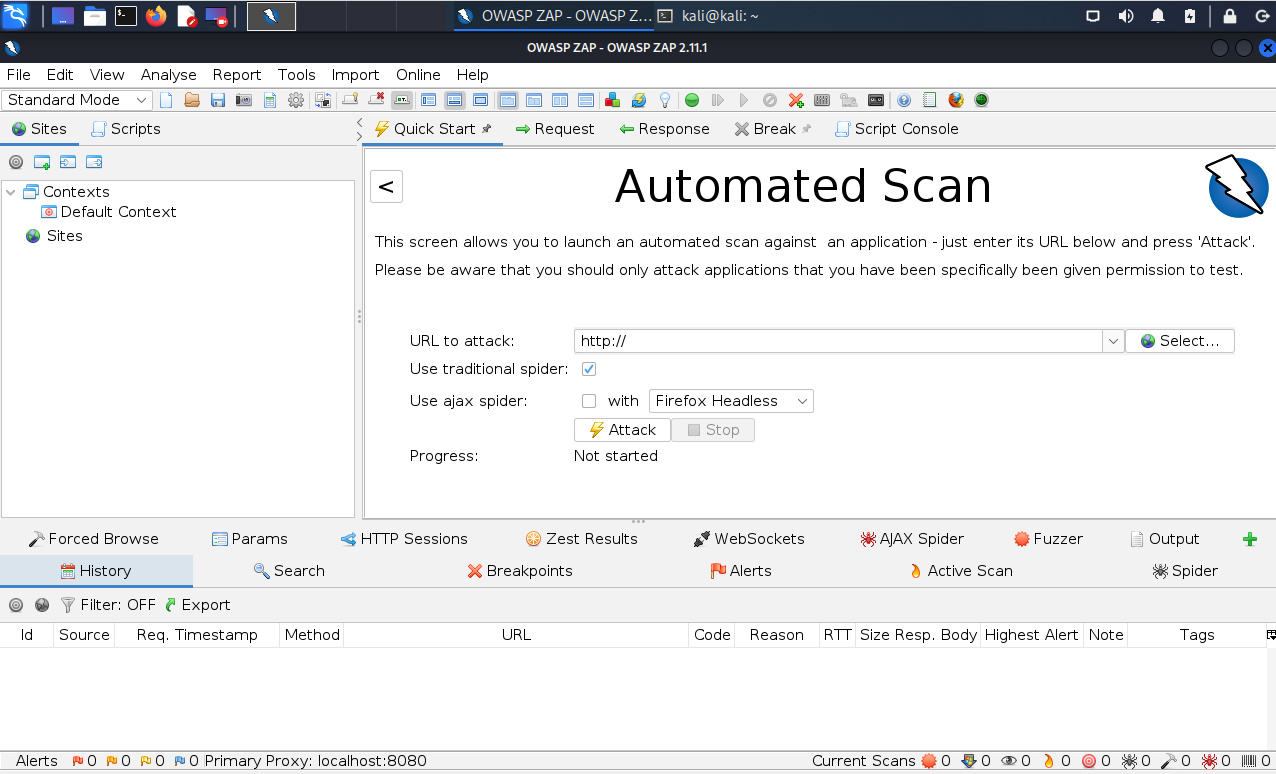The width and height of the screenshot is (1276, 774).
Task: Uncheck the Use traditional spider checkbox
Action: [x=589, y=369]
